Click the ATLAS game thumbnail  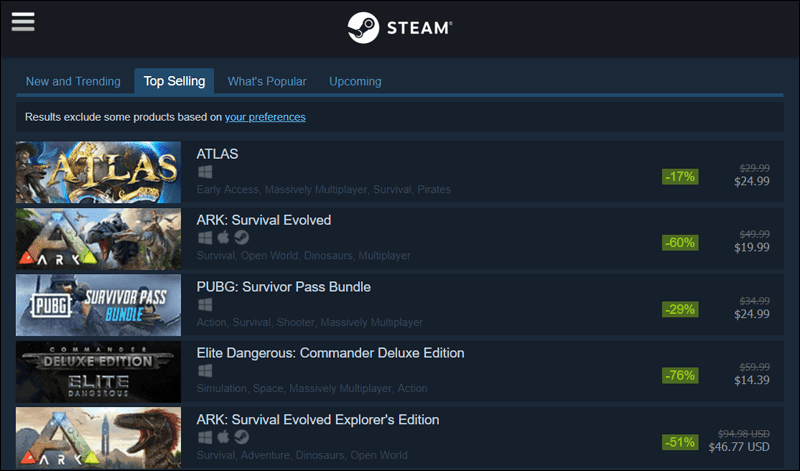98,172
